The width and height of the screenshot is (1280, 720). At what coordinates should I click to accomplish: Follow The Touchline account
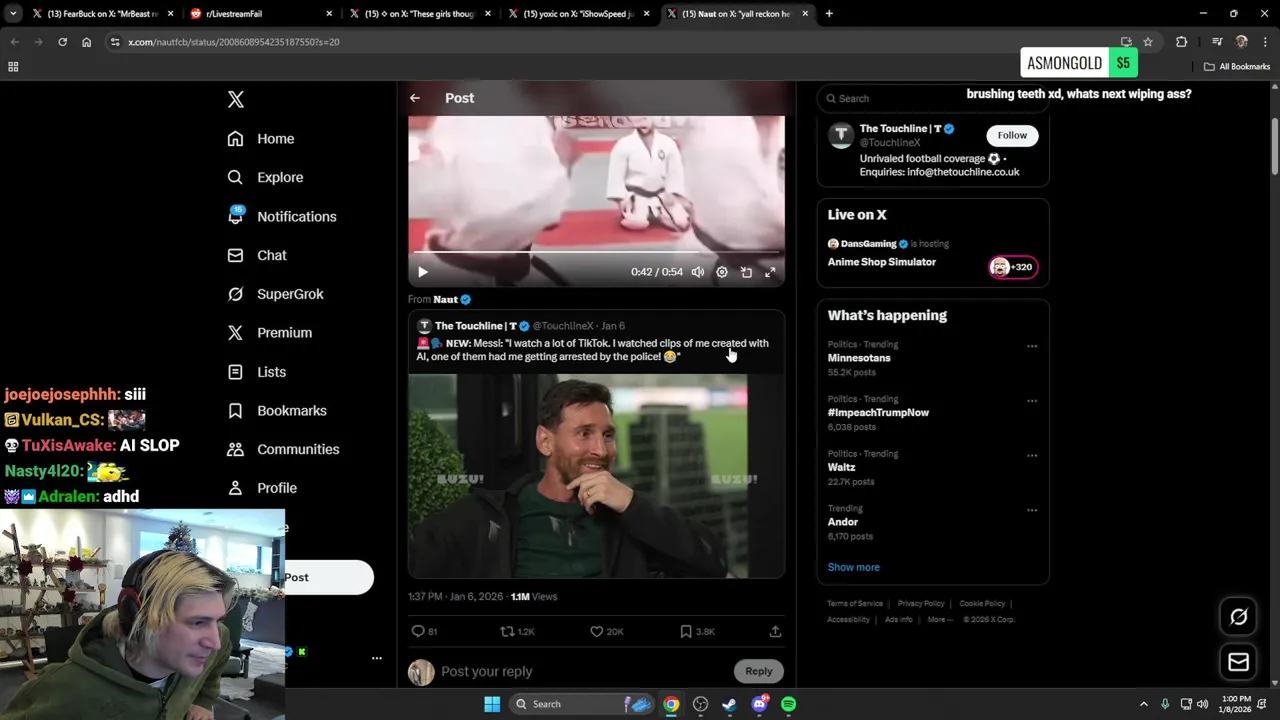1012,135
